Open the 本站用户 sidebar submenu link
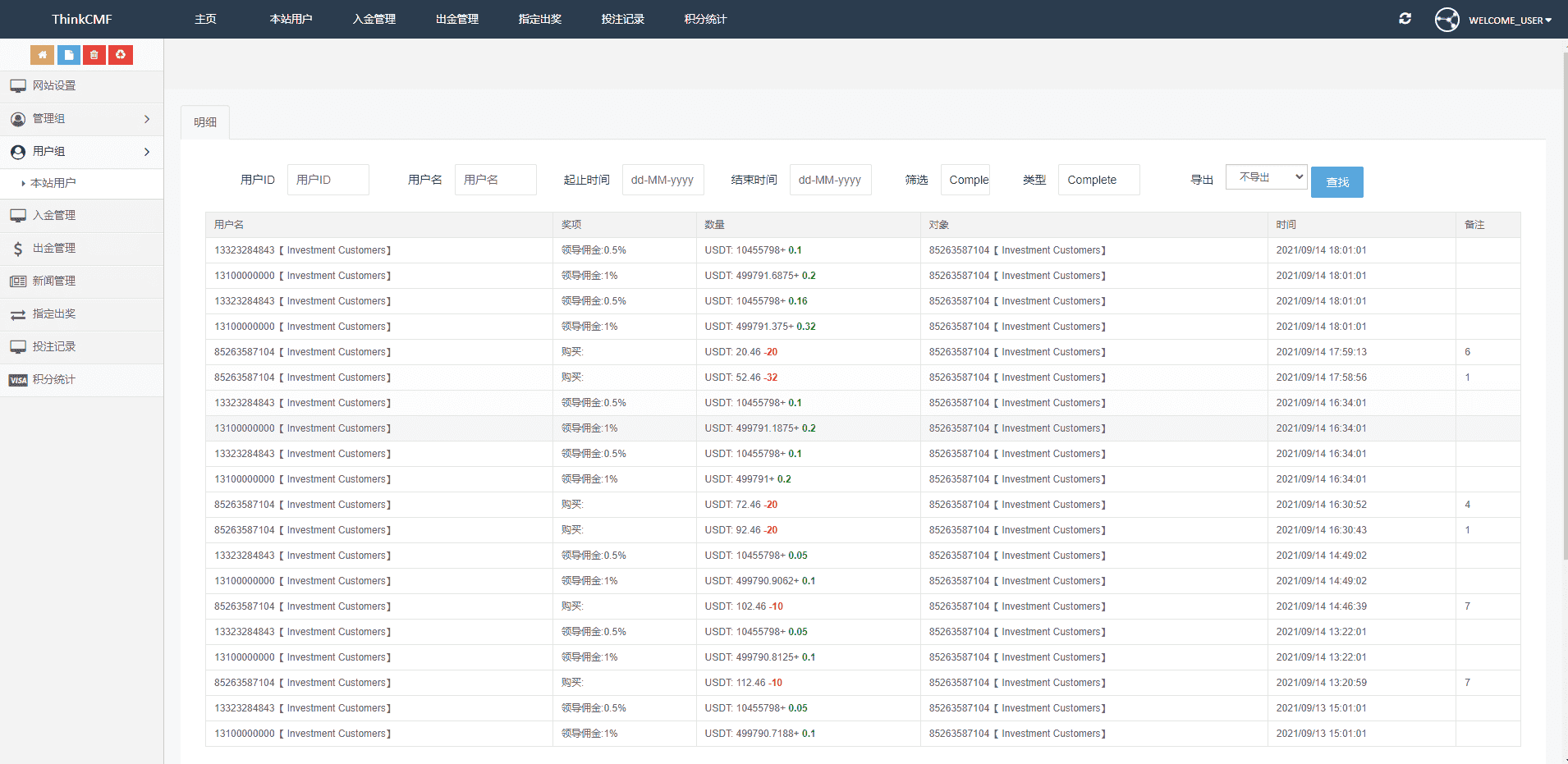Image resolution: width=1568 pixels, height=764 pixels. tap(53, 183)
